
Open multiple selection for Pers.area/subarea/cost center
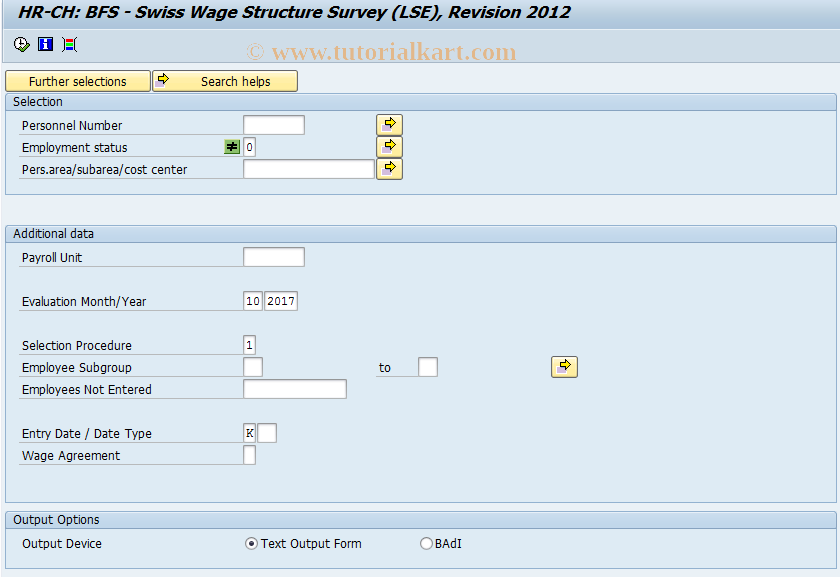389,169
